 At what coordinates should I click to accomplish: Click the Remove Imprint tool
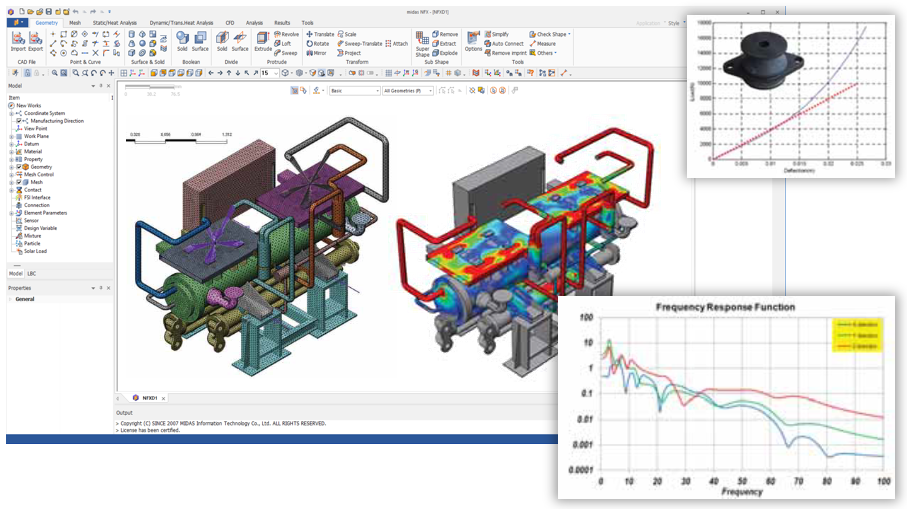[x=506, y=53]
